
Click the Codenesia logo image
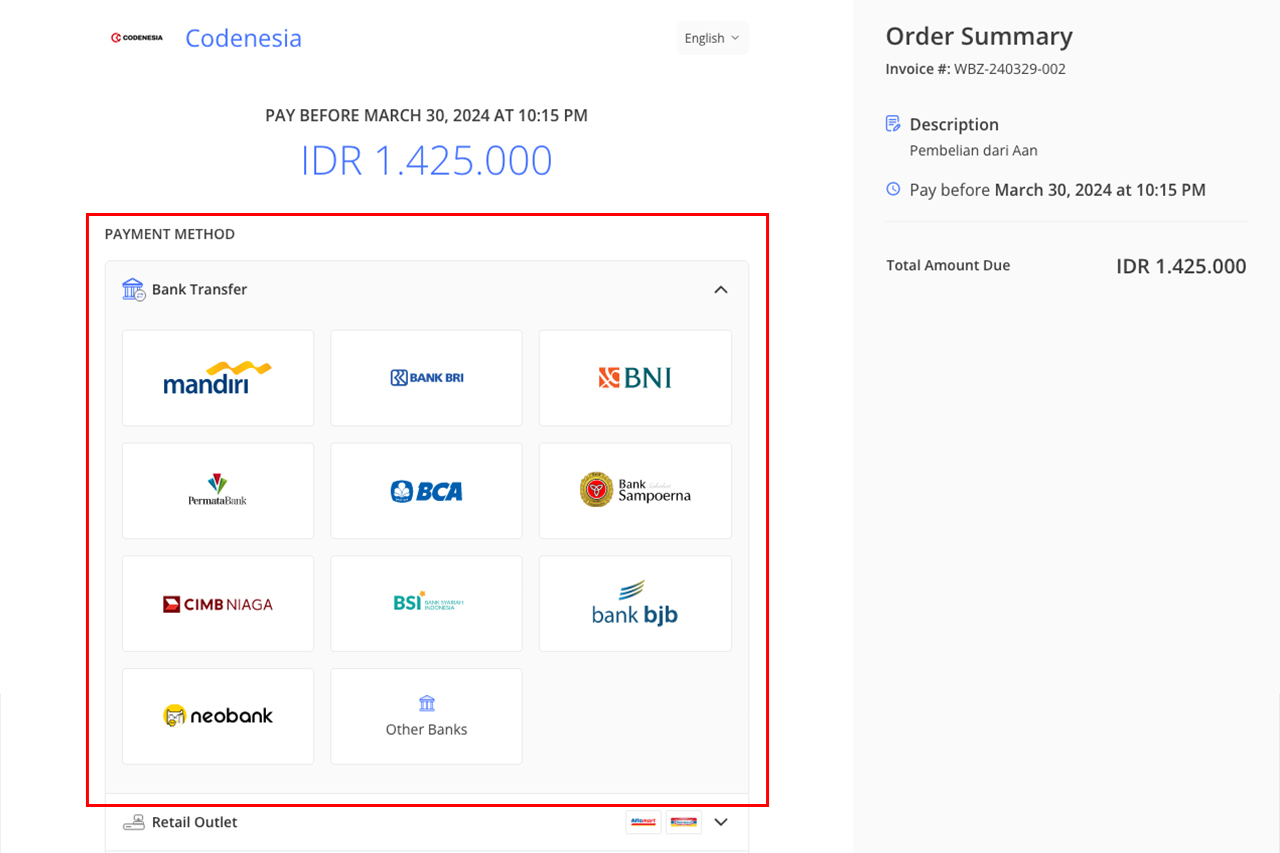pos(137,38)
